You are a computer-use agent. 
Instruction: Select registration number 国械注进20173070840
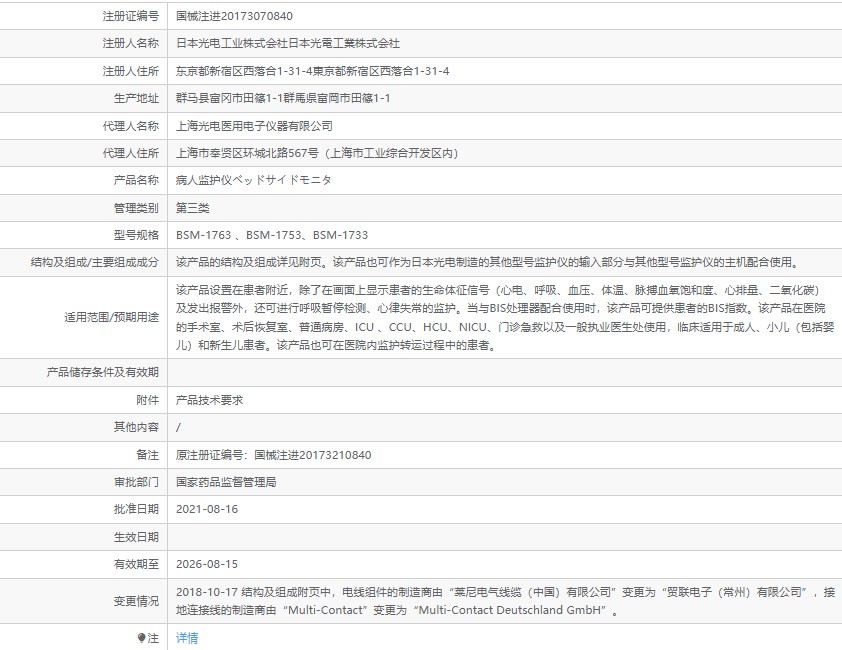[234, 16]
